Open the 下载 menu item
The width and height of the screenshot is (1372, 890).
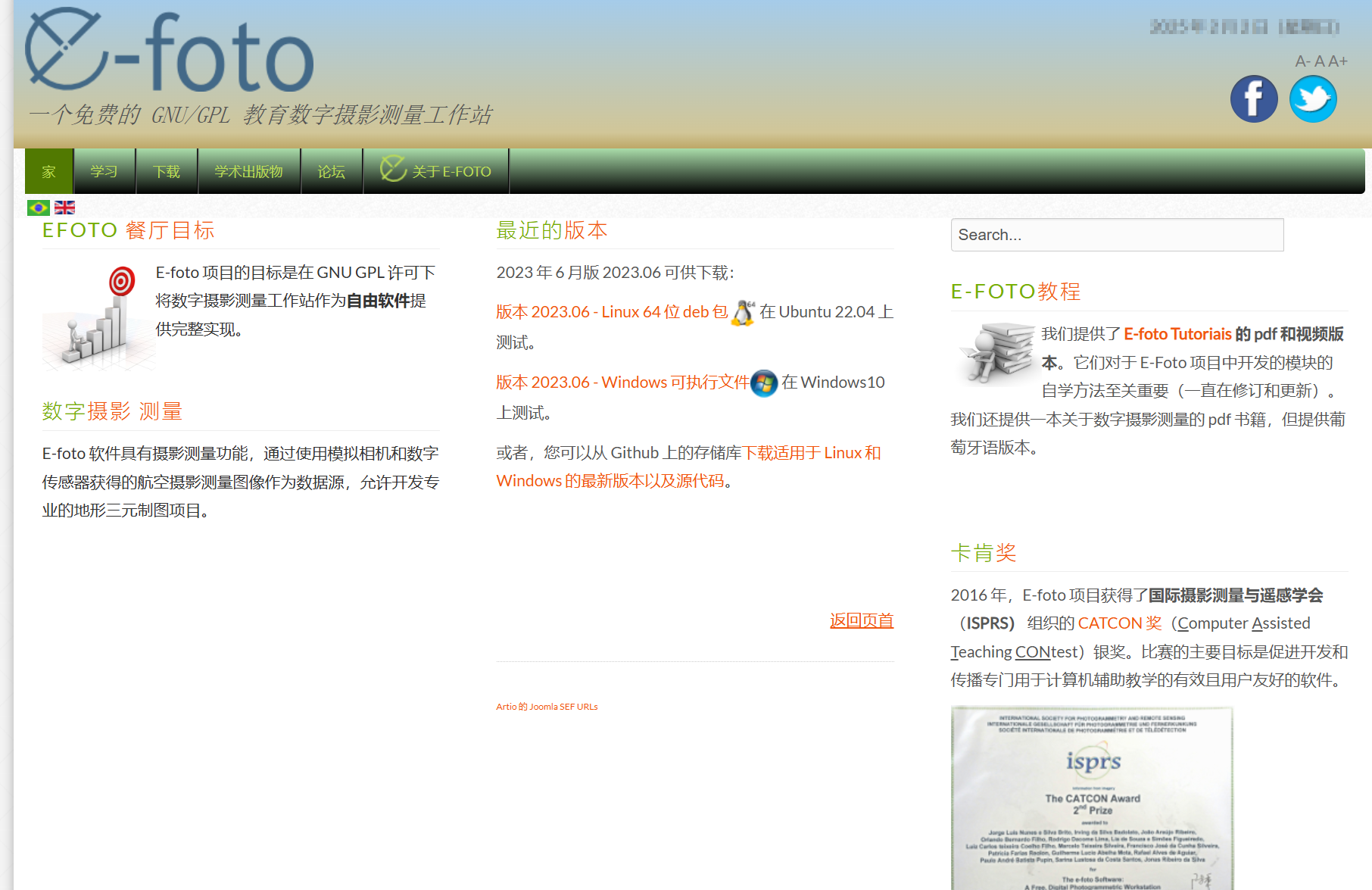coord(167,171)
